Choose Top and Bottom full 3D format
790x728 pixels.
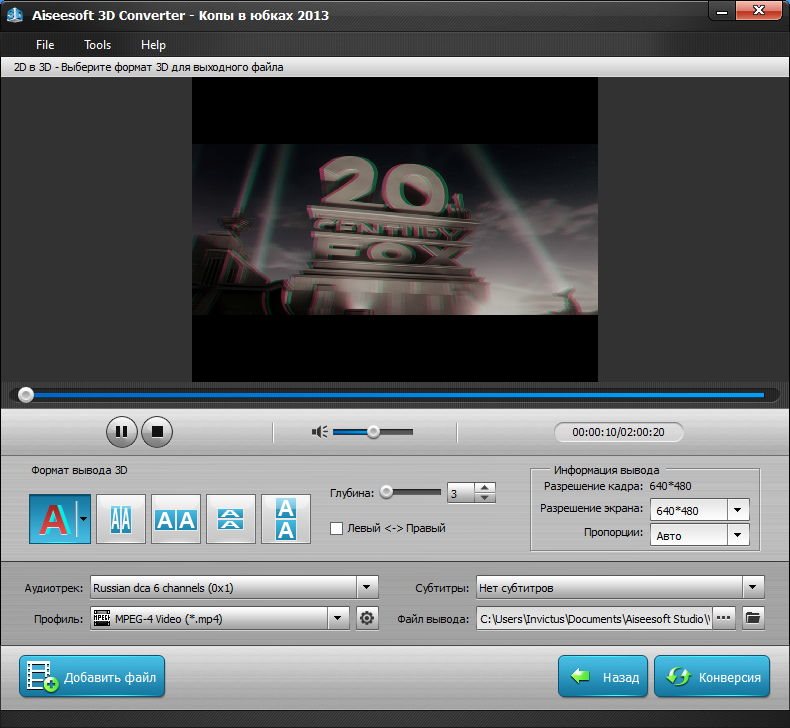[x=286, y=519]
